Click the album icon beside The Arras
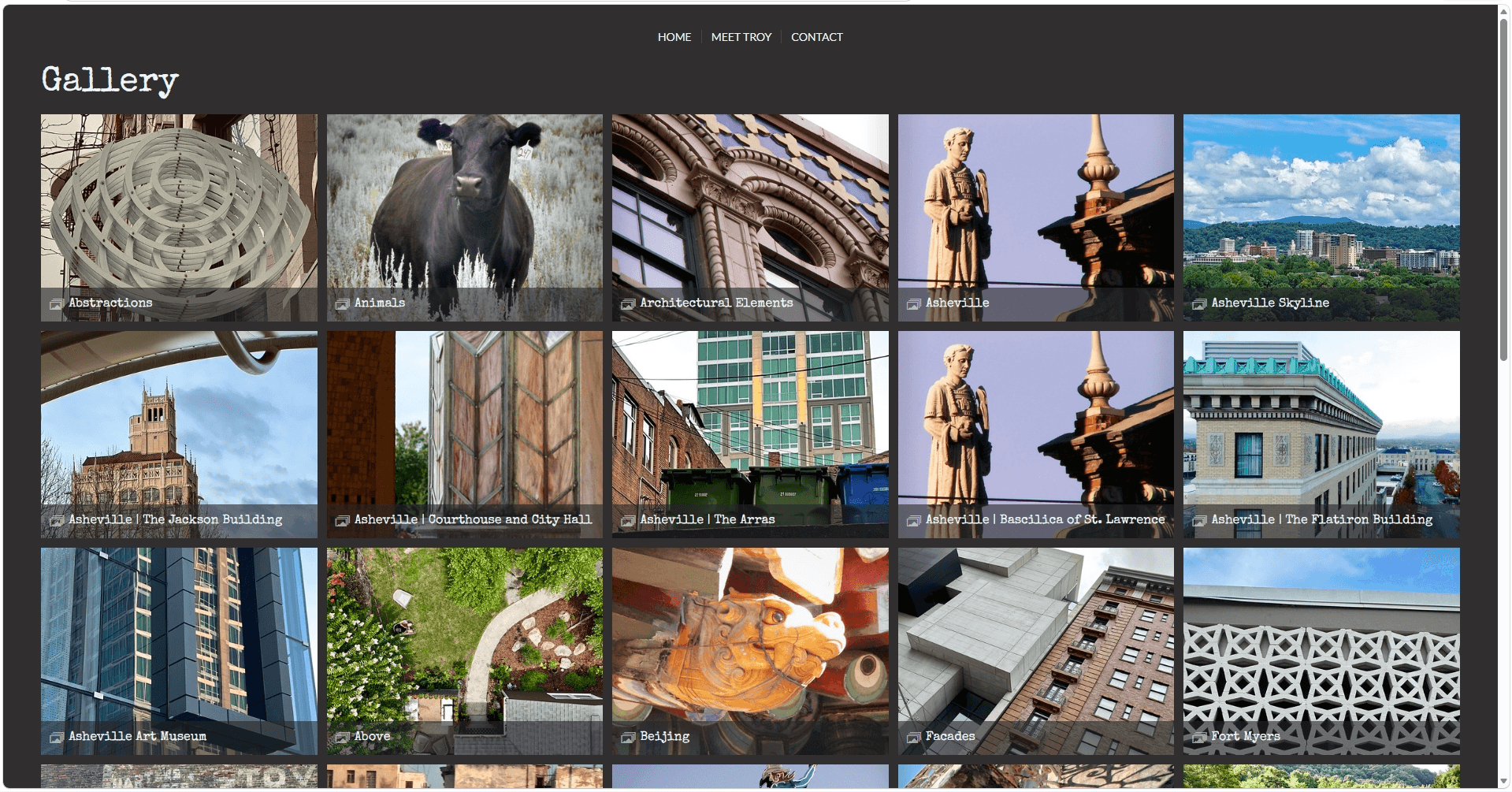This screenshot has height=792, width=1512. [627, 520]
